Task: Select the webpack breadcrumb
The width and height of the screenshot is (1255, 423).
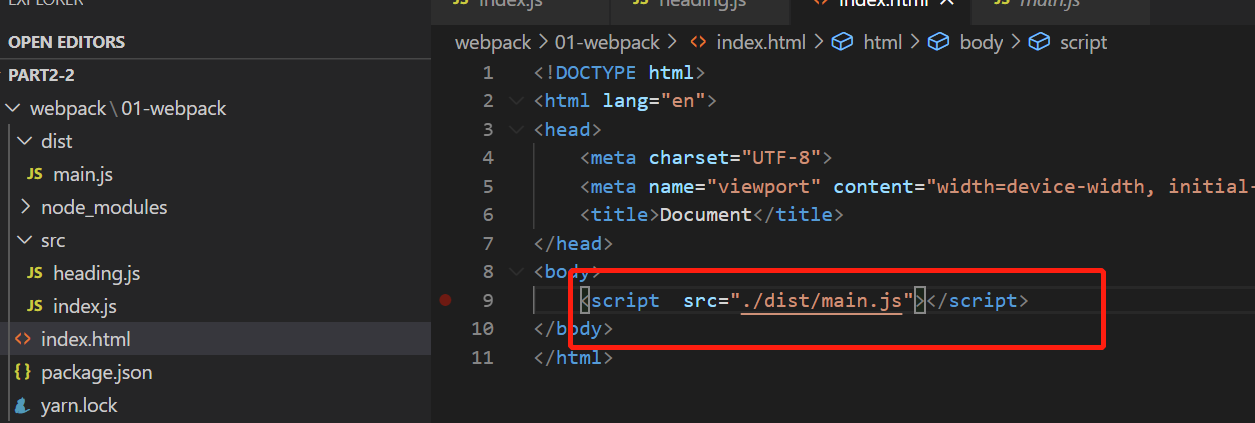Action: 494,42
